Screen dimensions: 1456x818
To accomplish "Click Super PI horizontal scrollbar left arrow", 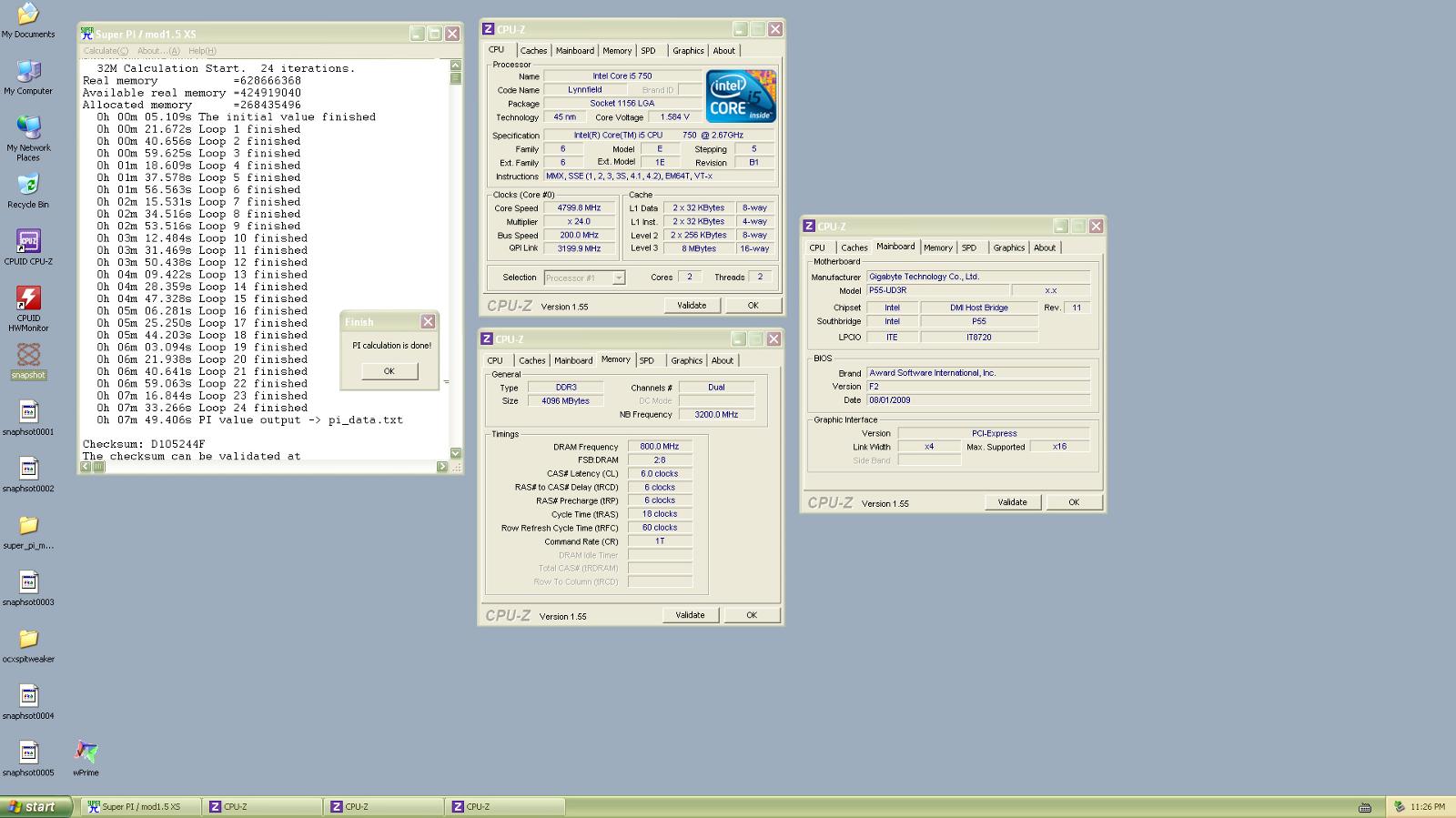I will click(x=86, y=467).
